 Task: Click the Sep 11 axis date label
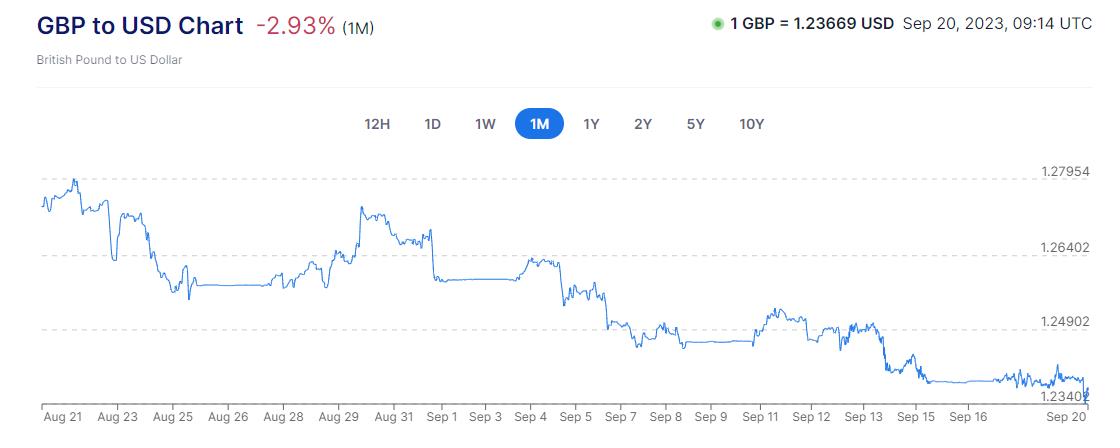click(x=761, y=417)
